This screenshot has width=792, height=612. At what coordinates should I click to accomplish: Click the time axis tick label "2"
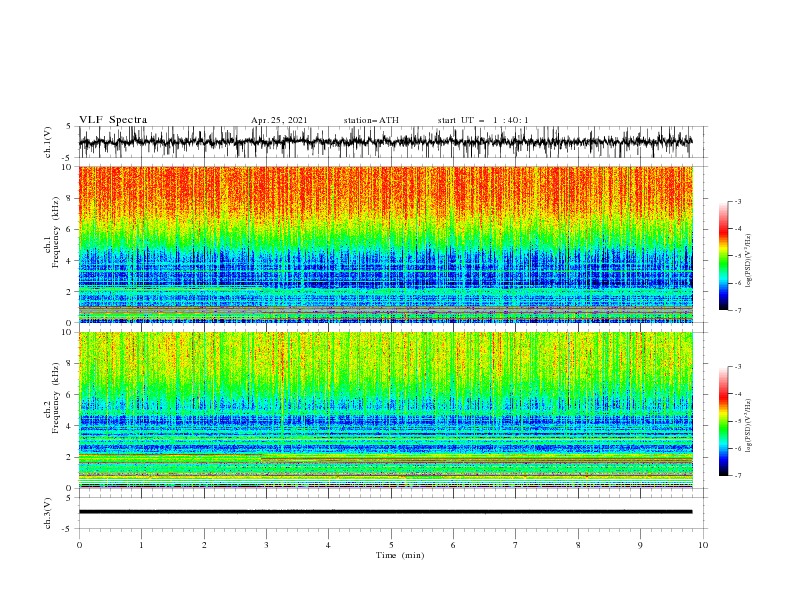[x=204, y=545]
